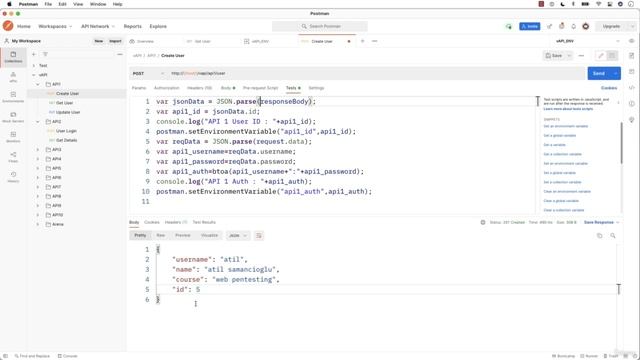This screenshot has width=640, height=360.
Task: Open the Send button dropdown arrow
Action: pos(615,73)
